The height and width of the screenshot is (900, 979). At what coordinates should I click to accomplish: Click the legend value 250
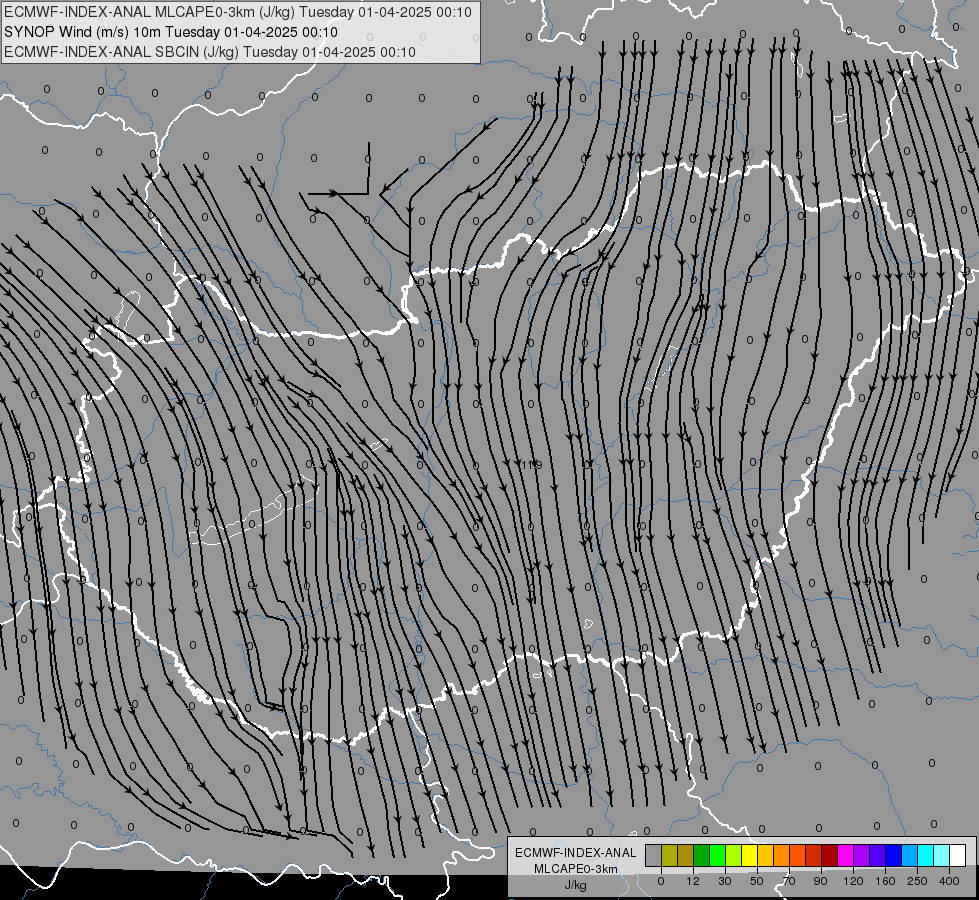(917, 881)
